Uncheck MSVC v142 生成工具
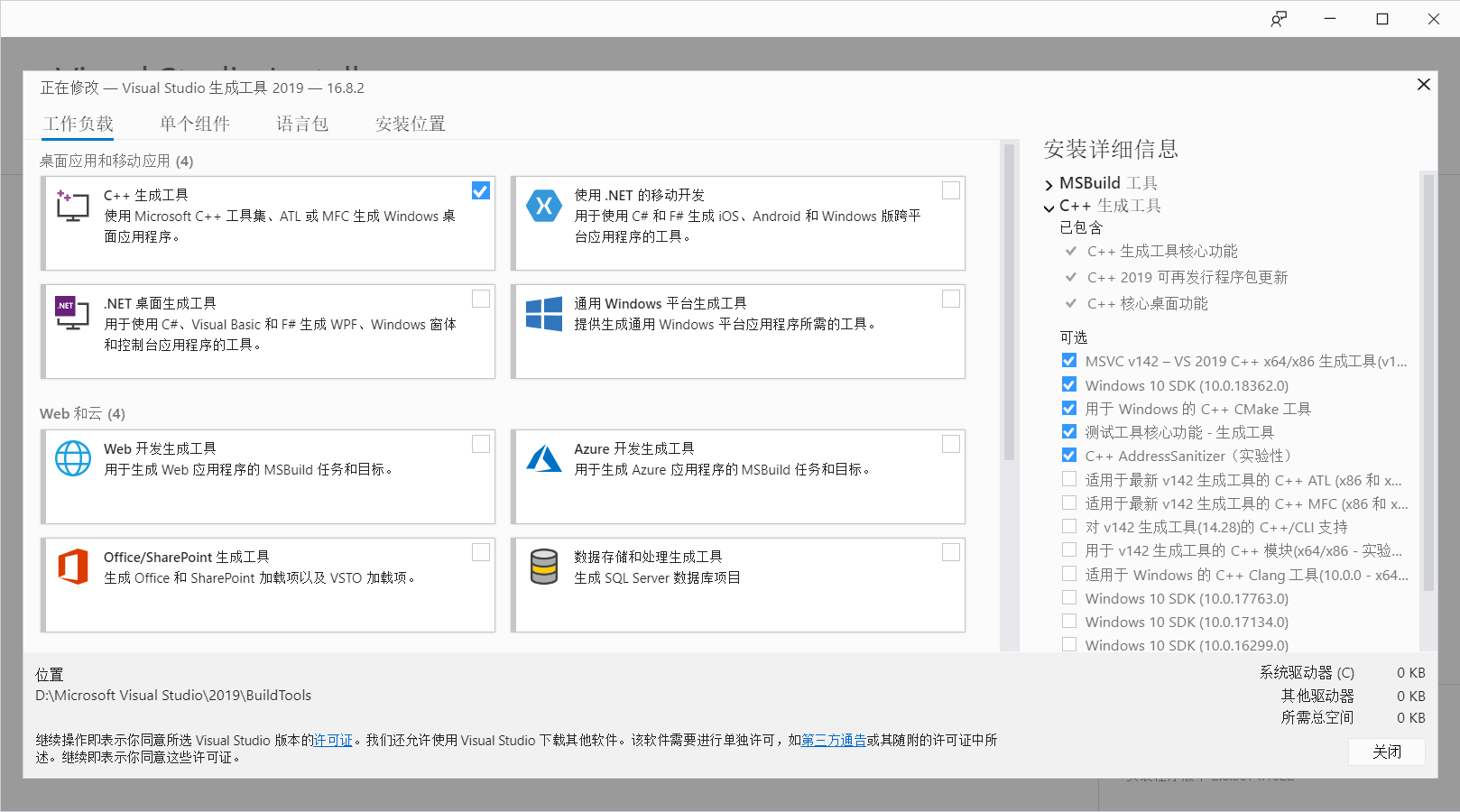 coord(1069,360)
